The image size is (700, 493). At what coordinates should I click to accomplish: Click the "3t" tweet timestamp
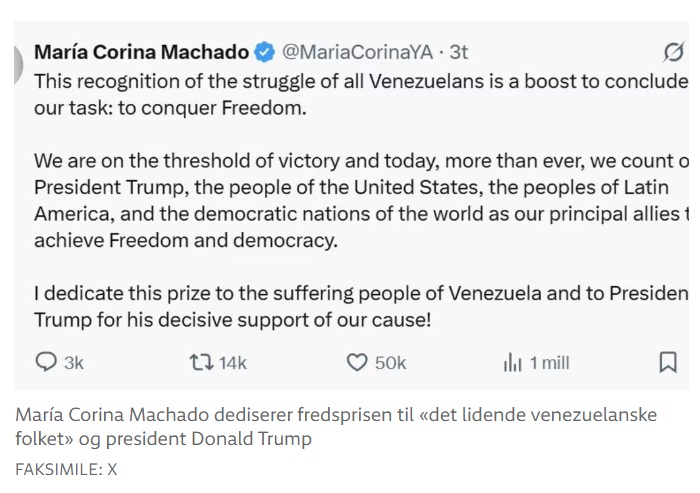[x=459, y=51]
